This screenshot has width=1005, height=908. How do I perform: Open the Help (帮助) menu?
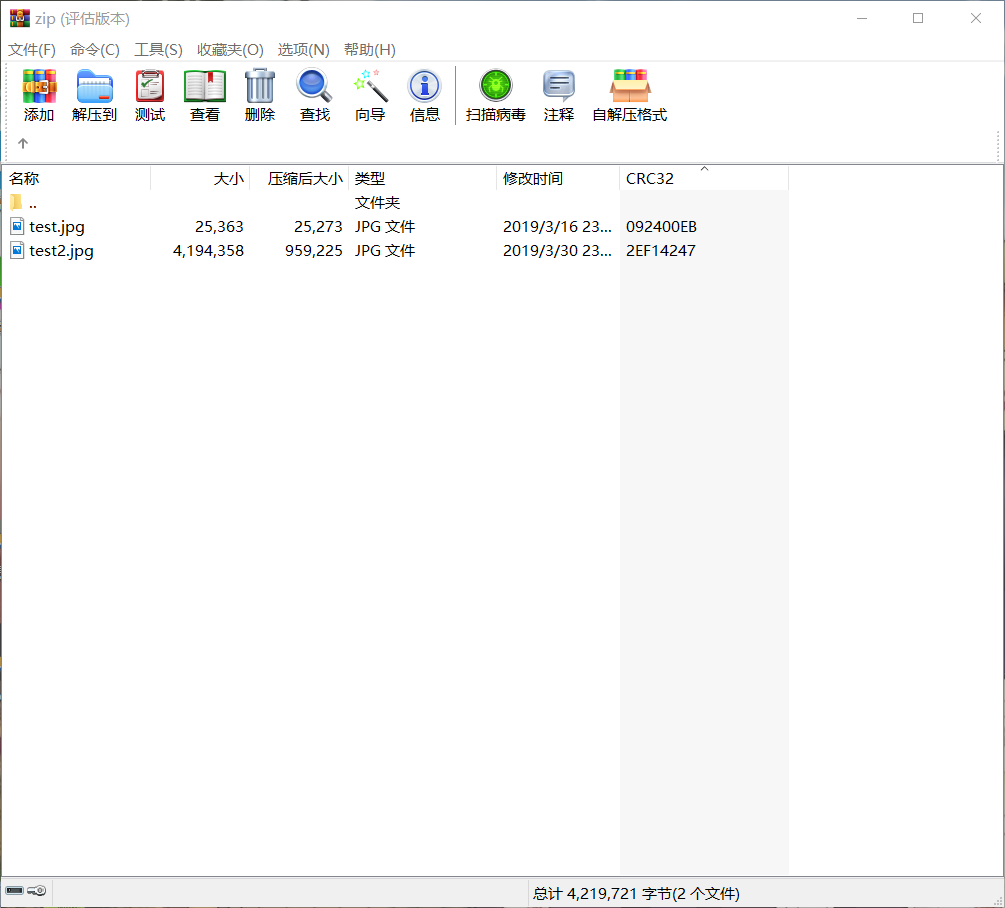click(x=369, y=50)
